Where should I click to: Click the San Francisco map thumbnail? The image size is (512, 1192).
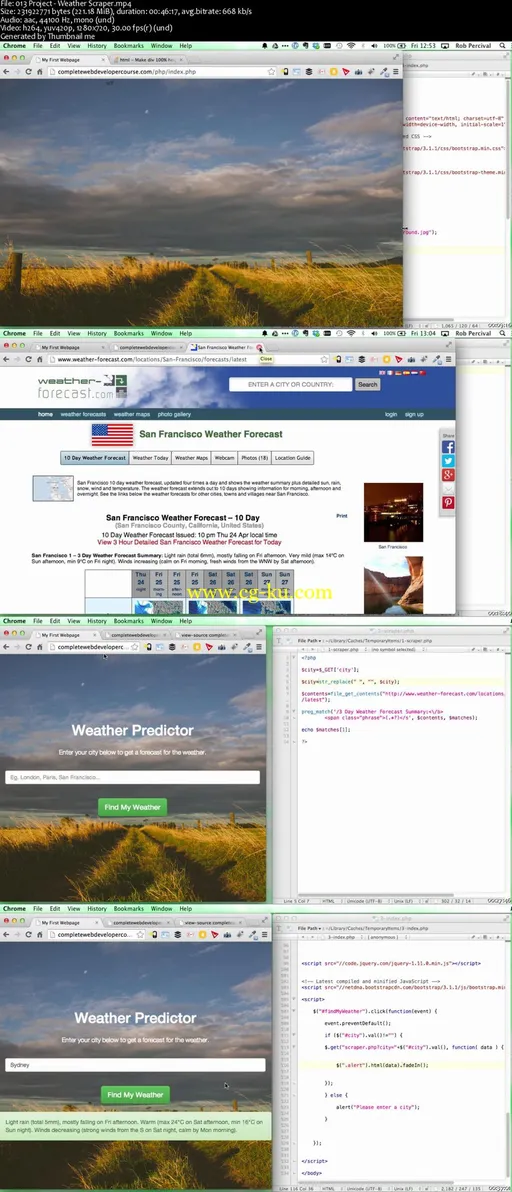coord(53,488)
